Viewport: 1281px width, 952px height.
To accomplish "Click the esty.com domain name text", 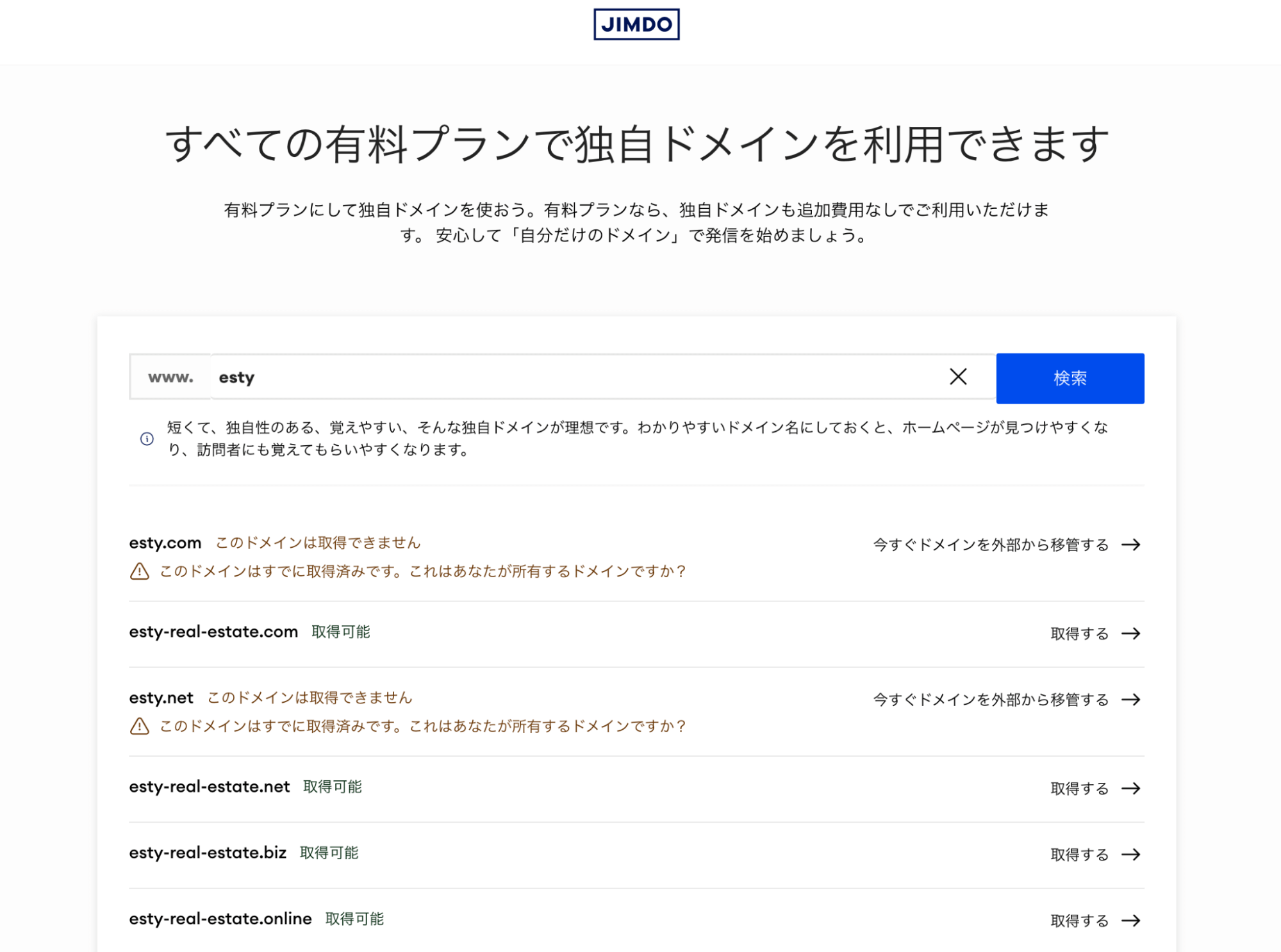I will [165, 543].
